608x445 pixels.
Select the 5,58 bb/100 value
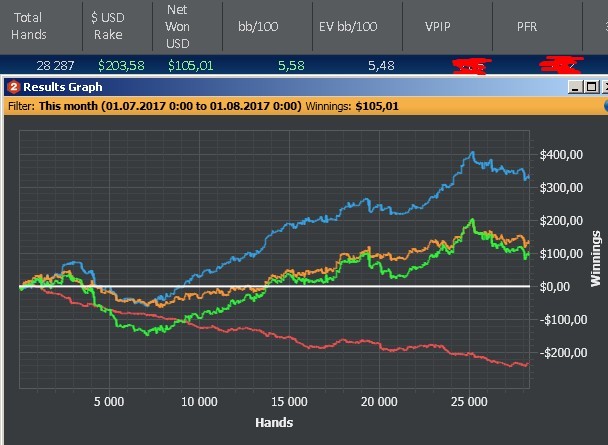click(x=291, y=66)
